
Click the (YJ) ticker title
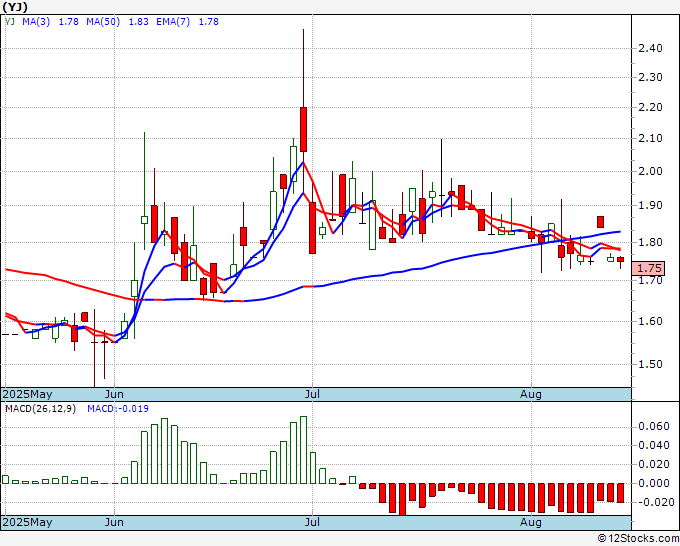[15, 7]
